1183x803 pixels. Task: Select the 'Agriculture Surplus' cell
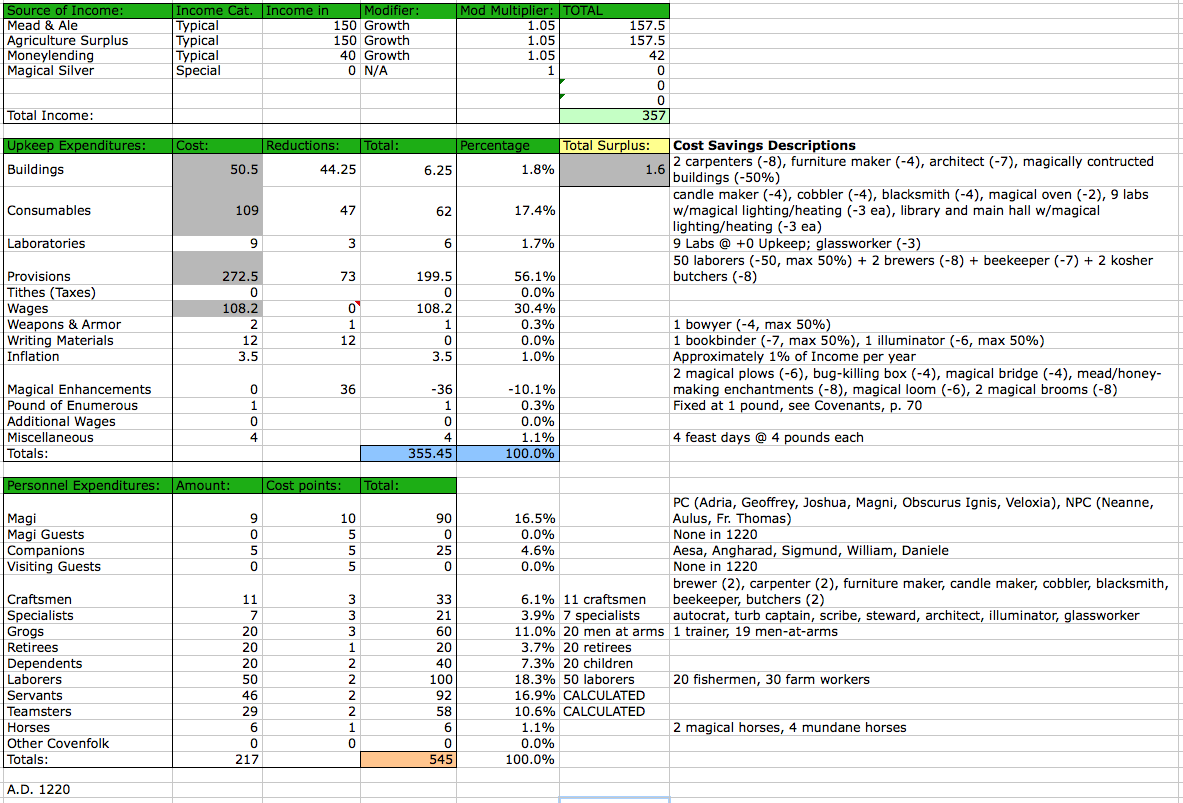[88, 41]
